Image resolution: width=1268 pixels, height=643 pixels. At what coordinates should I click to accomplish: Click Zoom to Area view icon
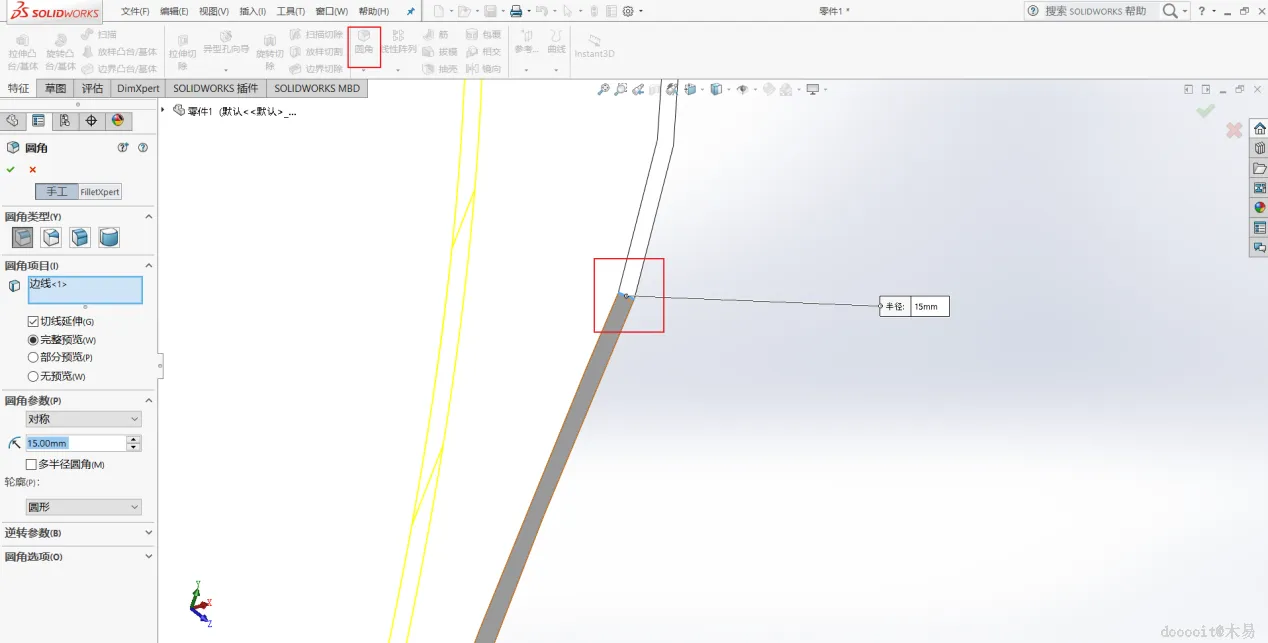tap(621, 89)
